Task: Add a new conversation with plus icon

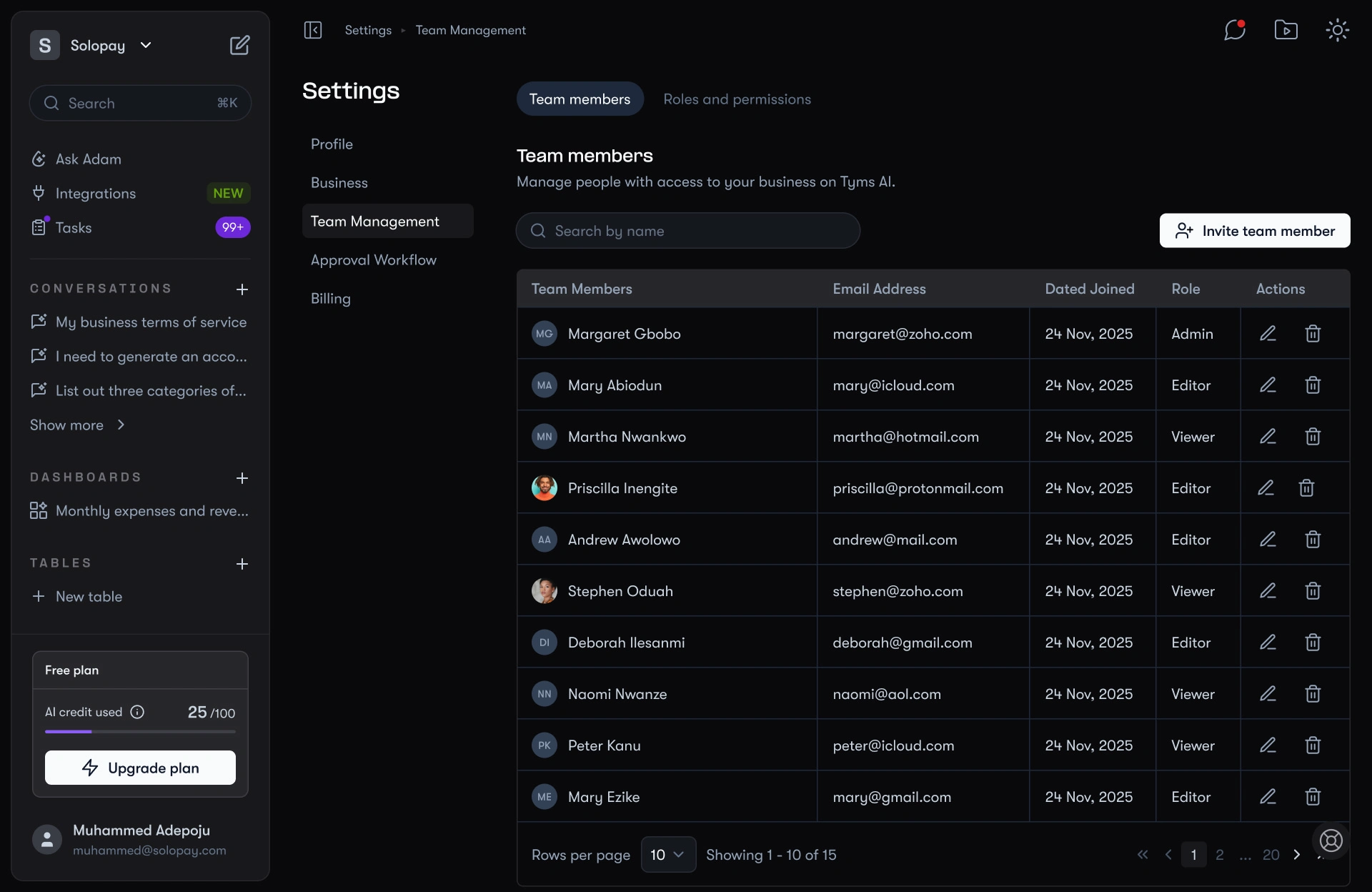Action: click(242, 289)
